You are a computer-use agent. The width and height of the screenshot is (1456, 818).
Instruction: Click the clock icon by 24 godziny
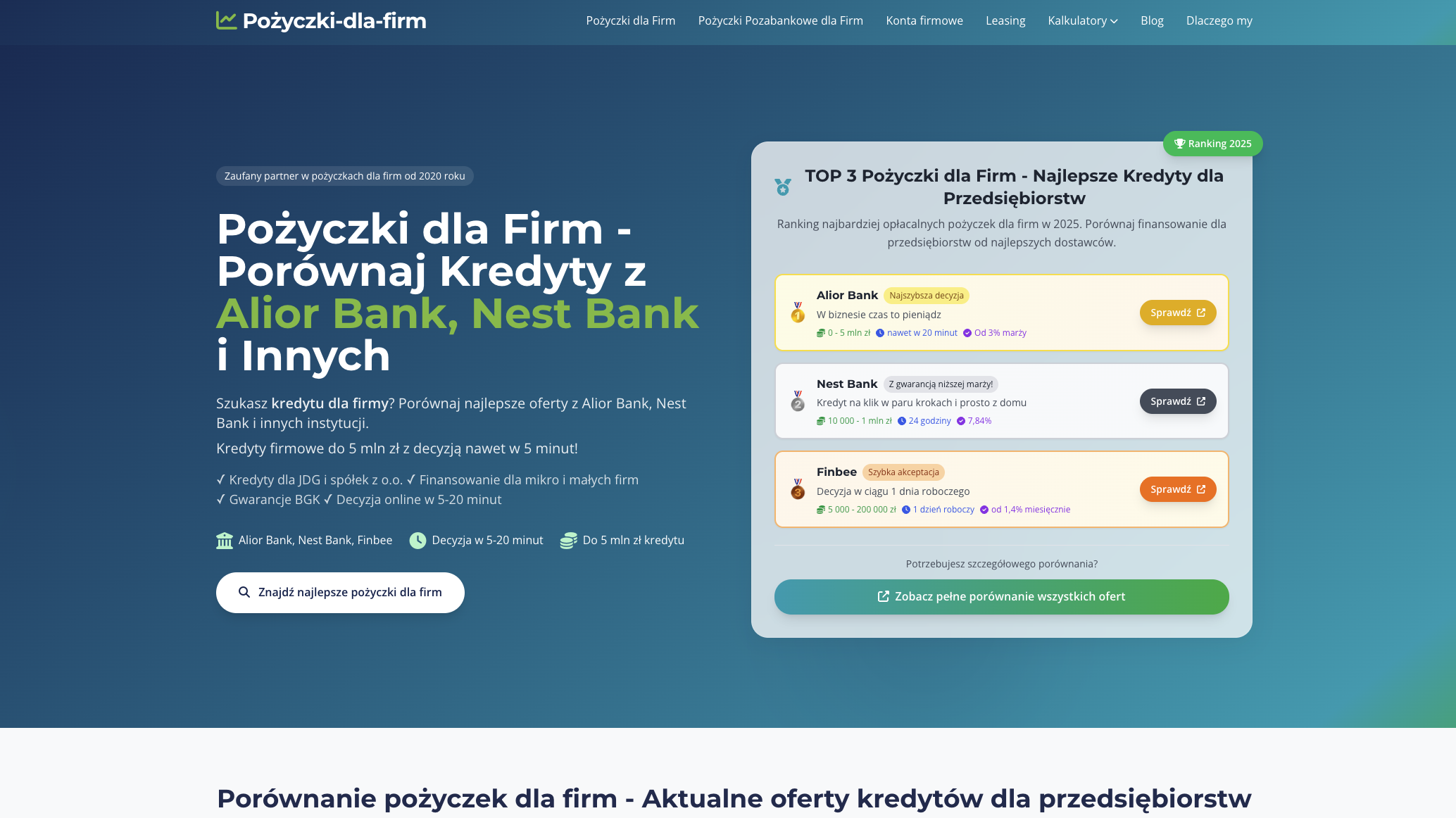(902, 421)
